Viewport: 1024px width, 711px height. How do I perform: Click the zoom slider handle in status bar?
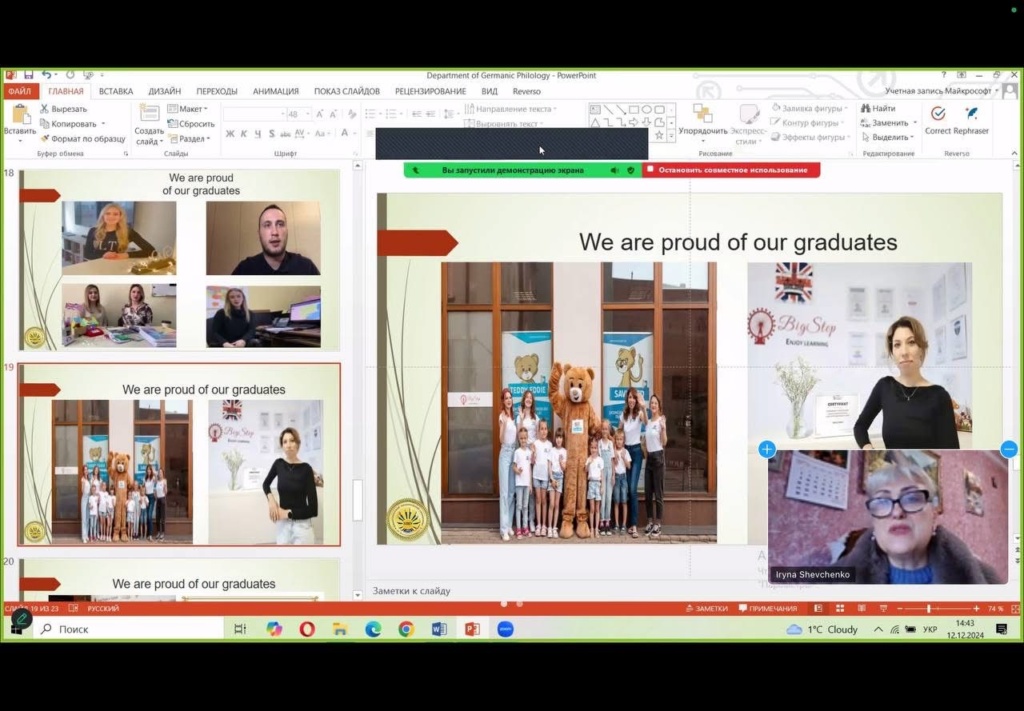[929, 608]
